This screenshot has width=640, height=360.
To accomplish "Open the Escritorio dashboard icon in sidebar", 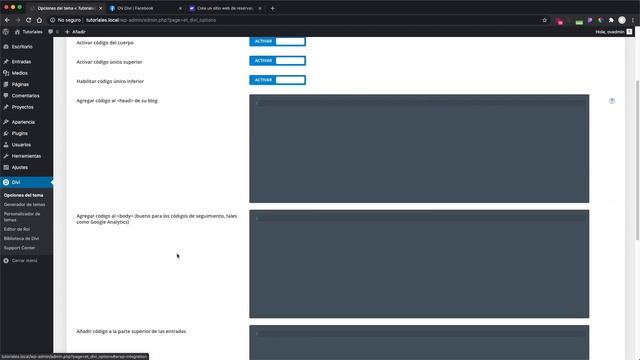I will pos(6,47).
